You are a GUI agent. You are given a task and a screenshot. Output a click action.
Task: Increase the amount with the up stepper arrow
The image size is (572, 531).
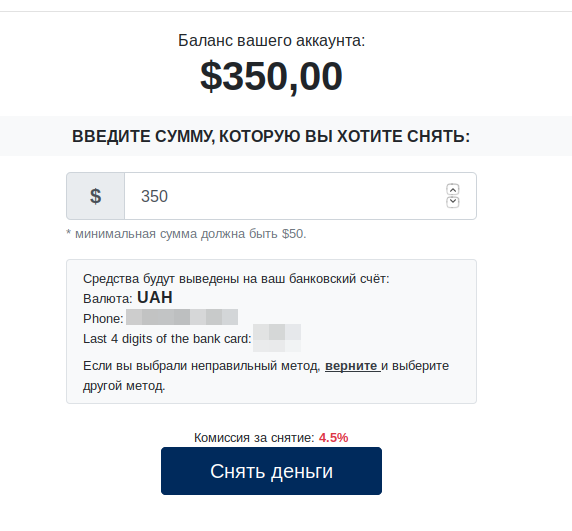tap(453, 190)
